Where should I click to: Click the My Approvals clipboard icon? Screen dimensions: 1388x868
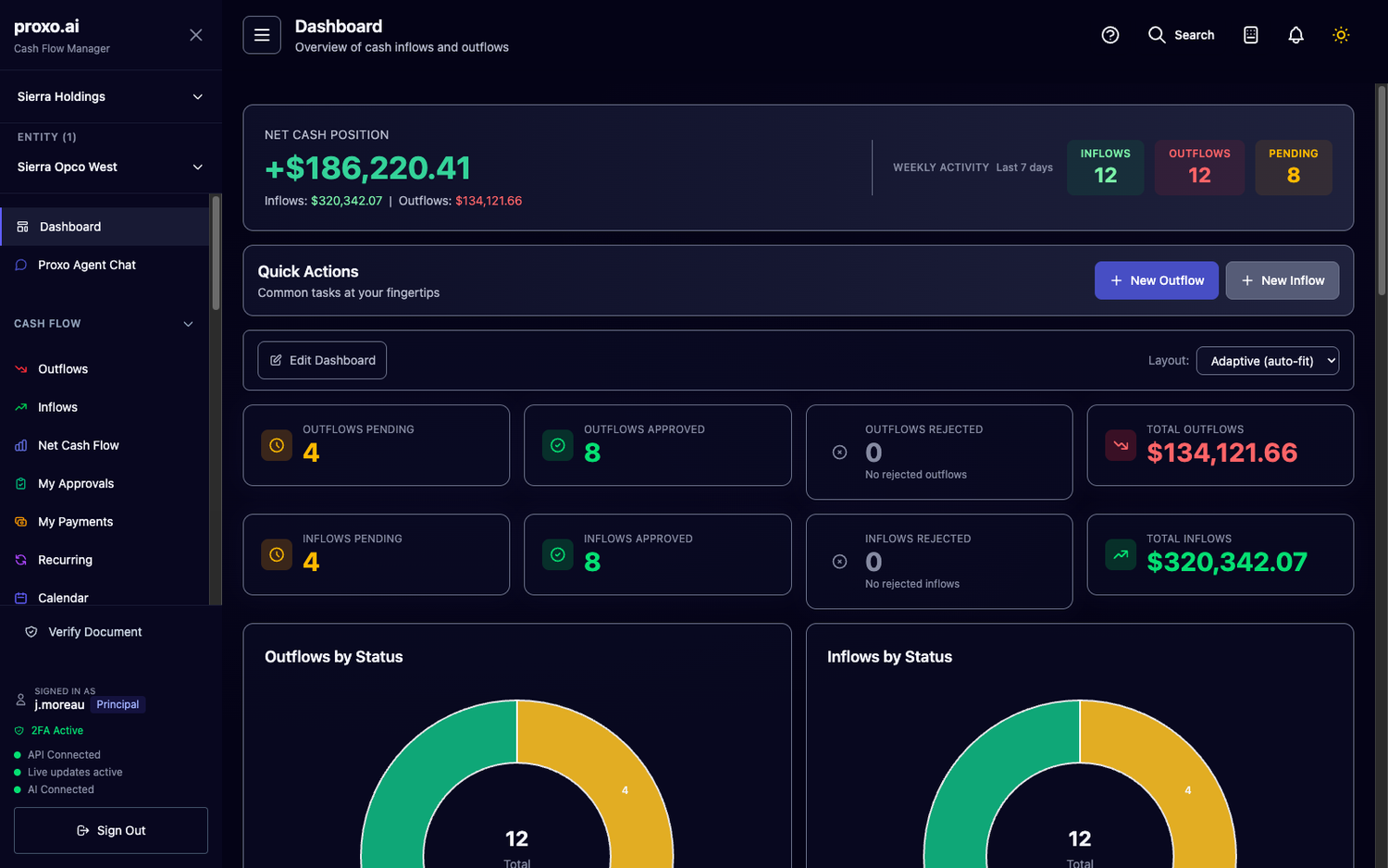point(21,483)
